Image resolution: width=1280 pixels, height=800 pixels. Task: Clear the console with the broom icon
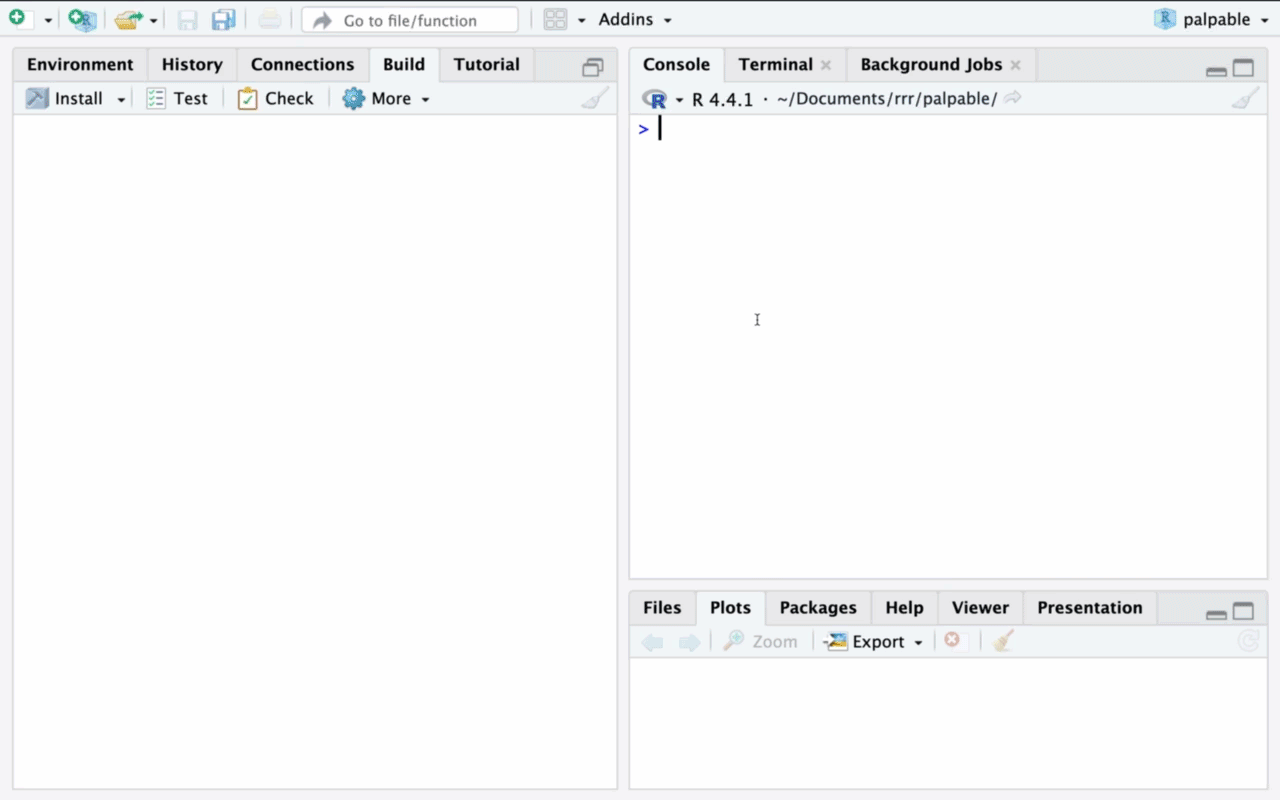[1245, 98]
